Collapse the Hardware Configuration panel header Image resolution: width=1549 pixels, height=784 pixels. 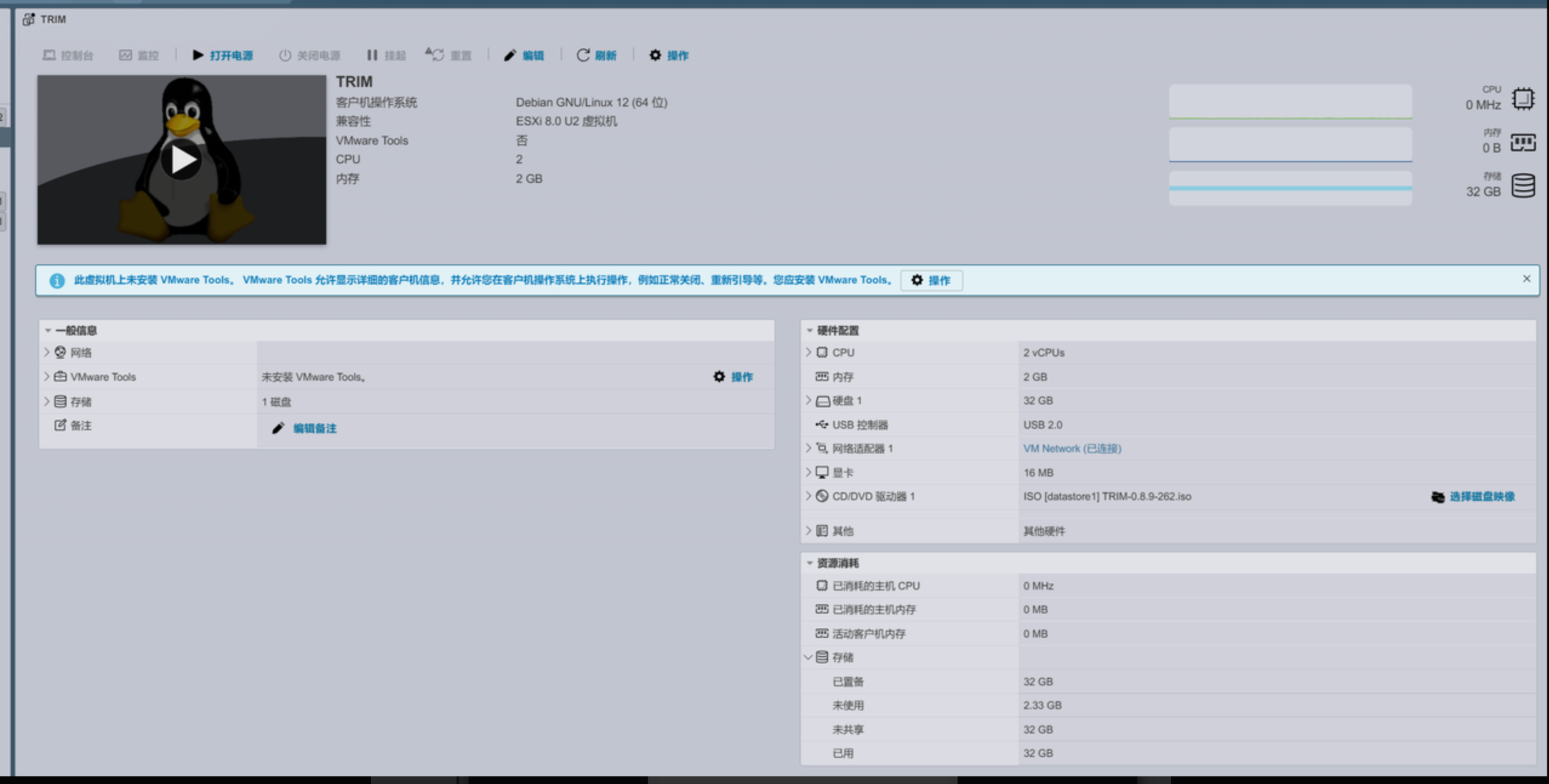[x=810, y=330]
